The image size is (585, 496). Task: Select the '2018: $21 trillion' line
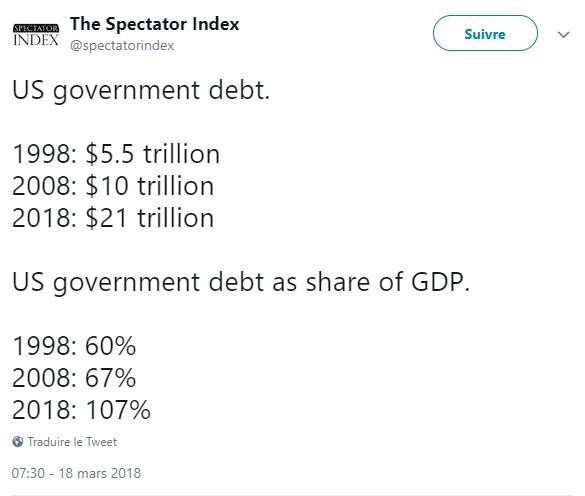tap(113, 218)
